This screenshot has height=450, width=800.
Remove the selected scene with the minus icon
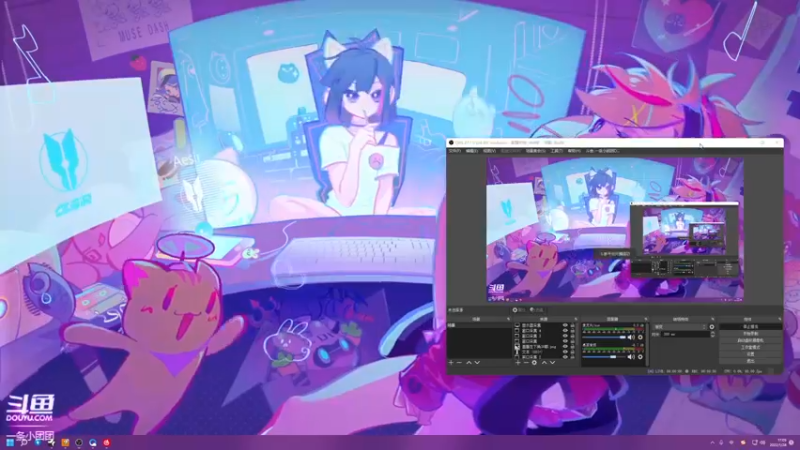(459, 363)
